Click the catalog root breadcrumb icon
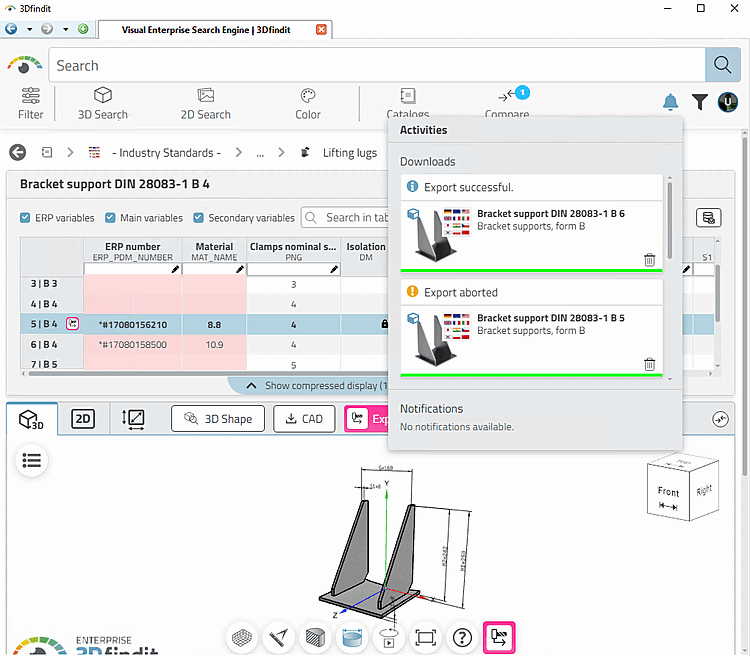Image resolution: width=750 pixels, height=656 pixels. tap(47, 152)
